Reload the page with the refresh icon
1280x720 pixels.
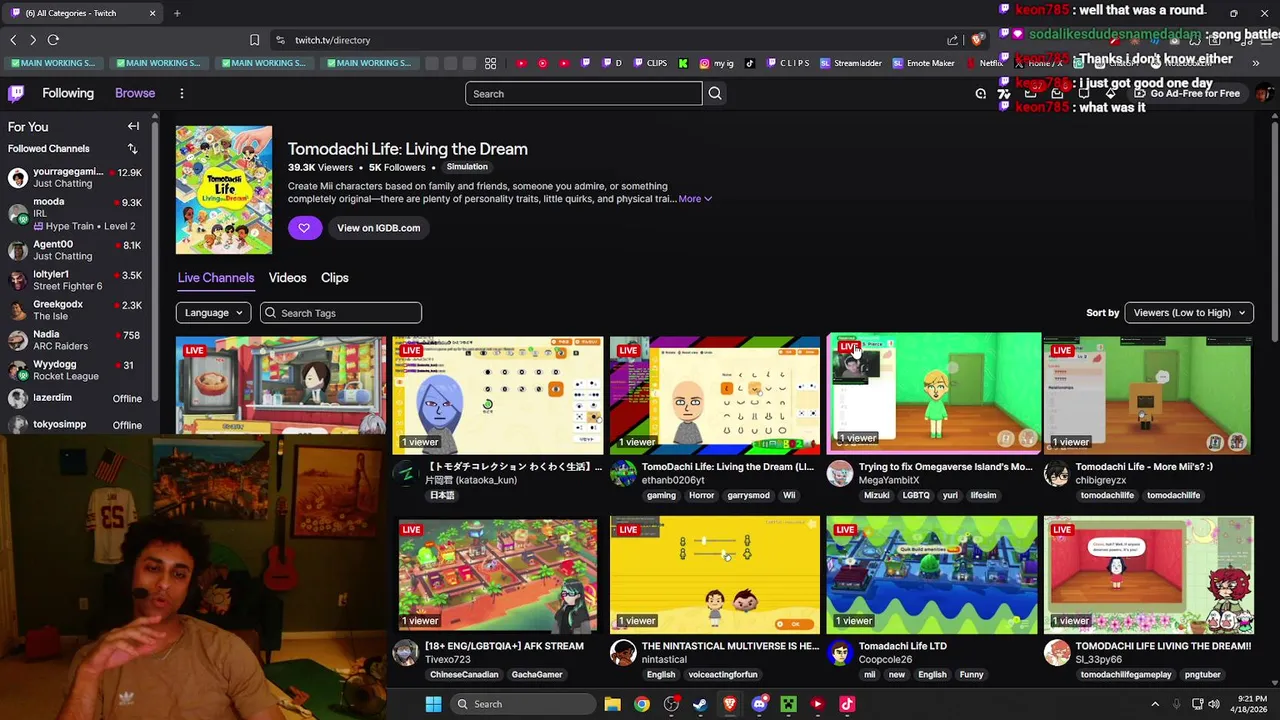(53, 40)
